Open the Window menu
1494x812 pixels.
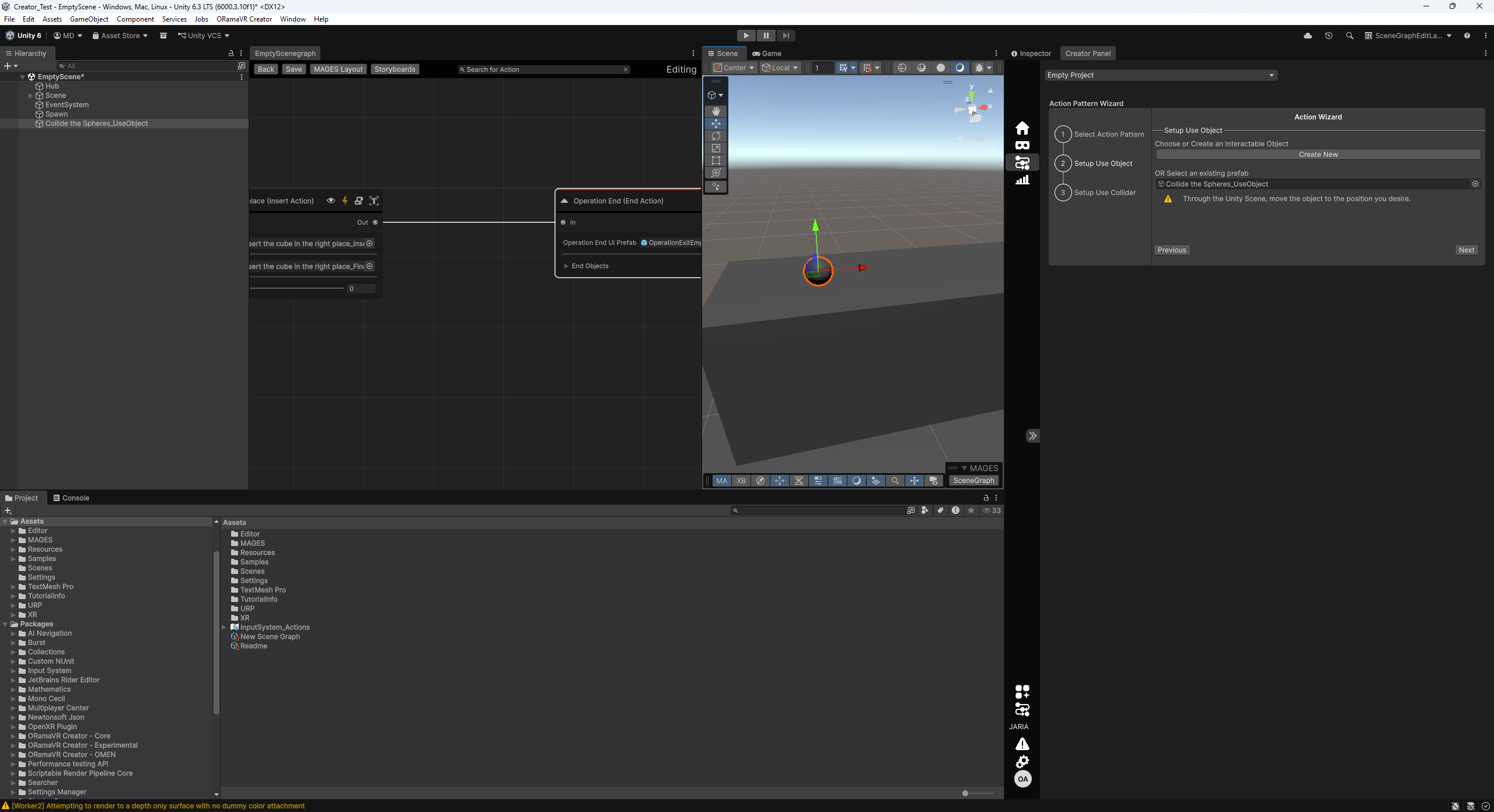click(293, 19)
